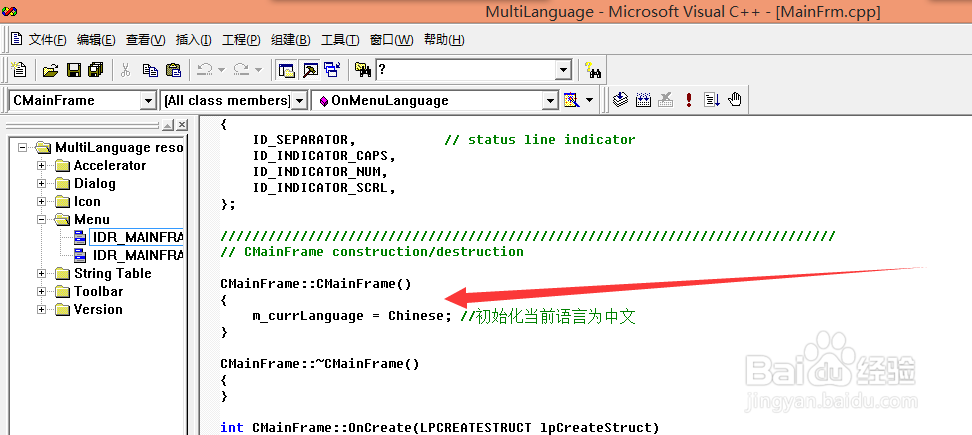Expand the Accelerator folder

tap(42, 165)
